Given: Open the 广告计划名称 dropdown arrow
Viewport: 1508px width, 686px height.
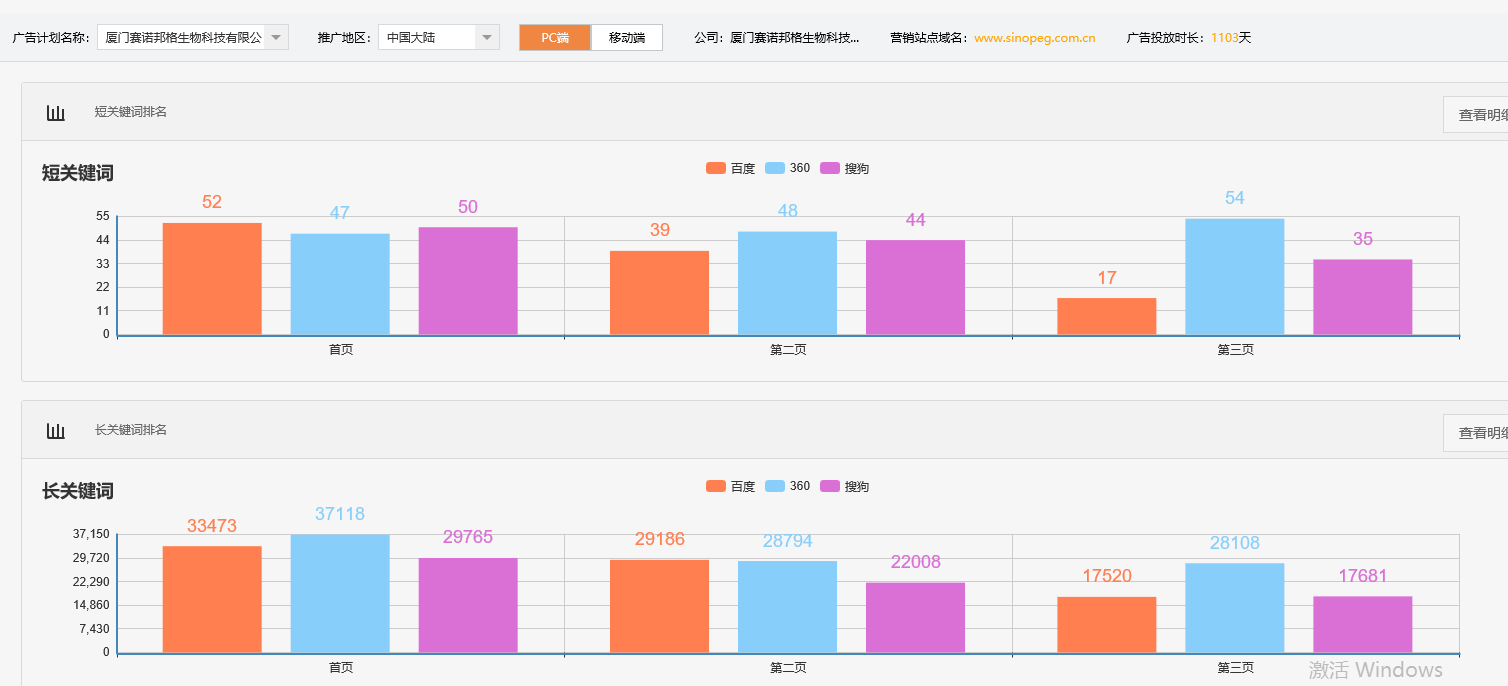Looking at the screenshot, I should pyautogui.click(x=276, y=38).
